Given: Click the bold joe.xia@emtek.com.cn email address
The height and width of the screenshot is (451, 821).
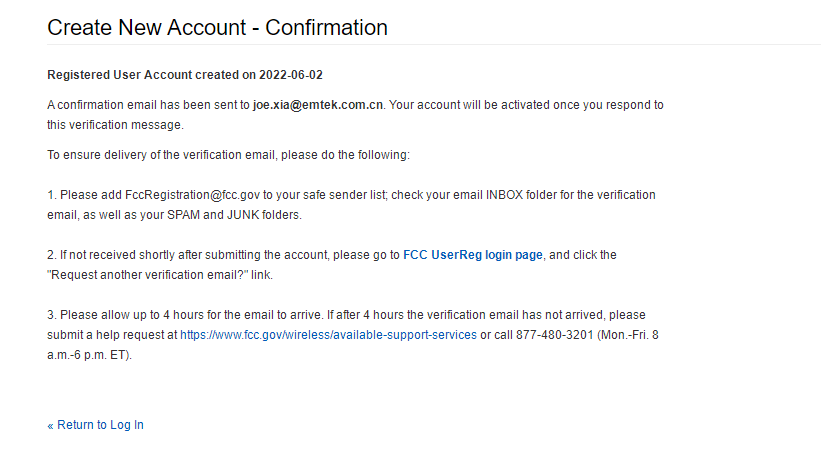Looking at the screenshot, I should 318,105.
